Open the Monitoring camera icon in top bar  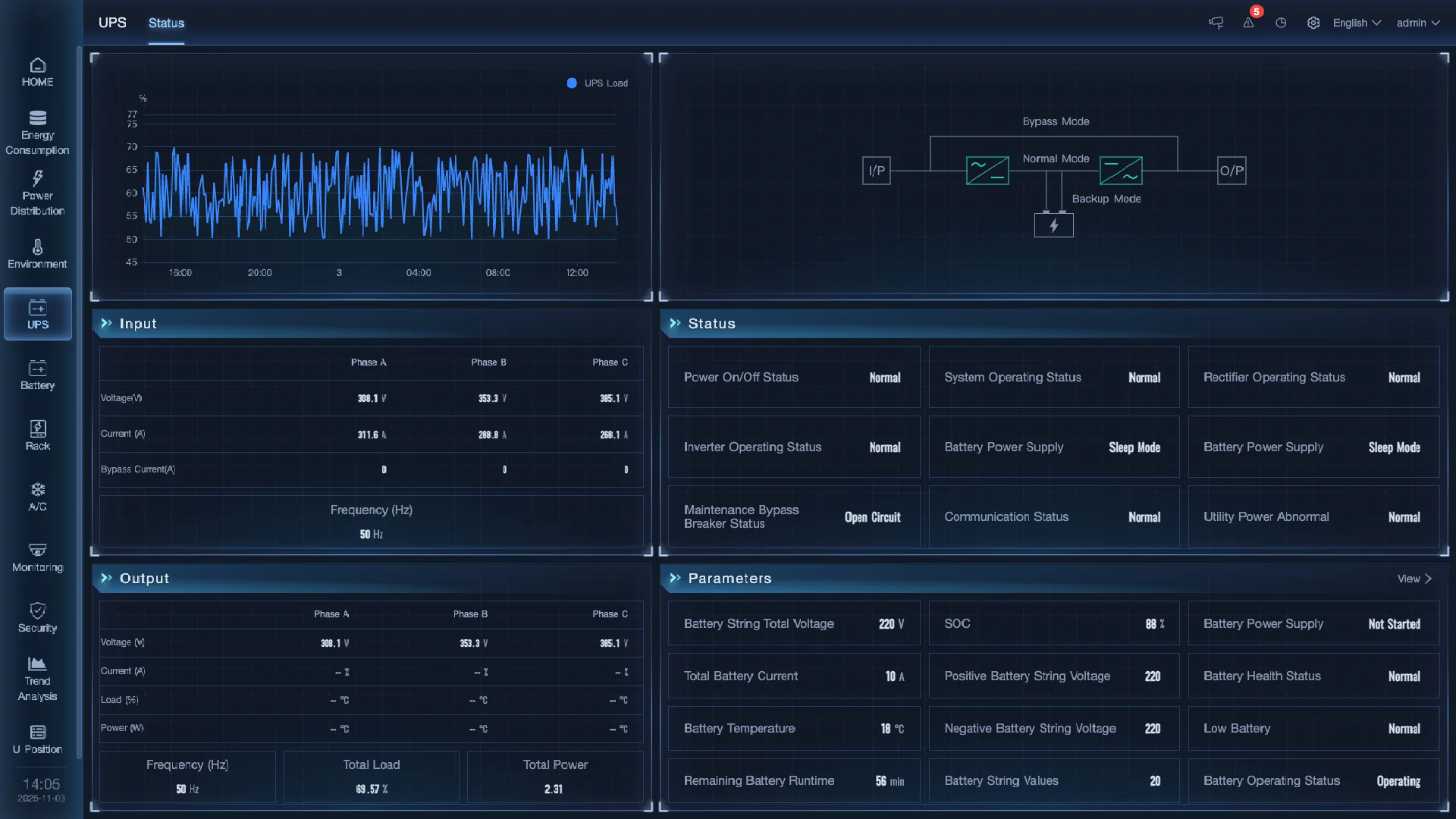click(x=1215, y=23)
